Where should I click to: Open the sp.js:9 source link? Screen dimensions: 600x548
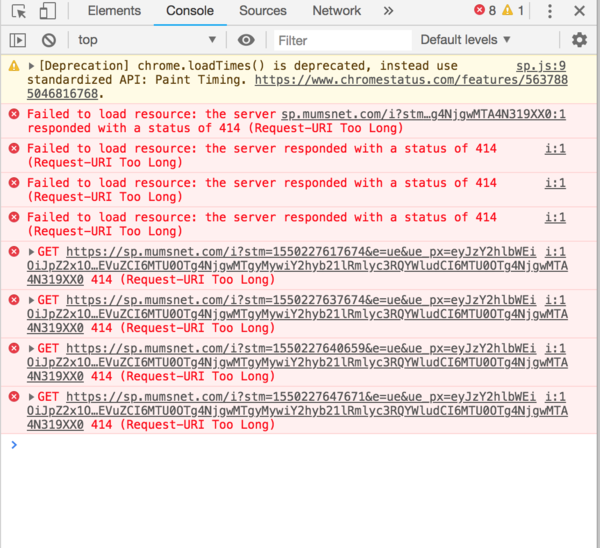541,66
